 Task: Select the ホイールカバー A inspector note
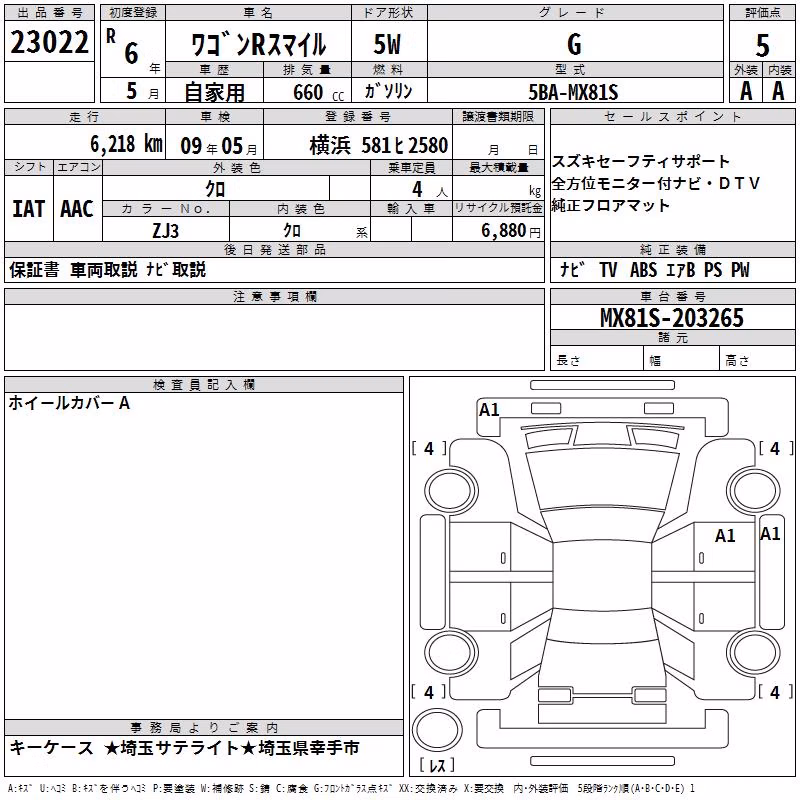coord(69,404)
